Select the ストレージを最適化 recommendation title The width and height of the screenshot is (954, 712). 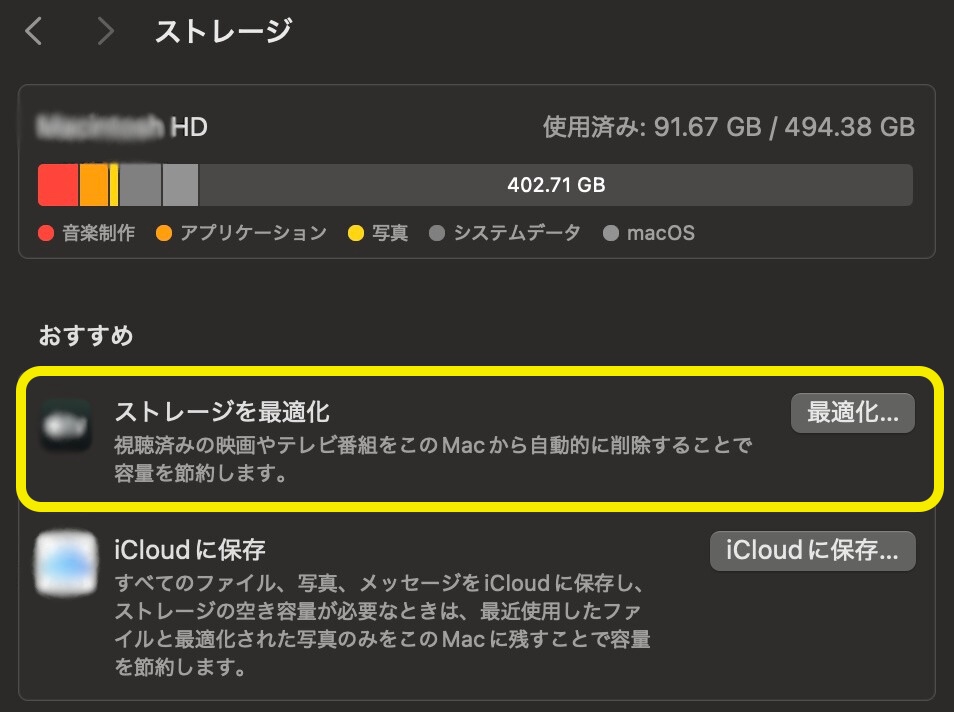222,412
